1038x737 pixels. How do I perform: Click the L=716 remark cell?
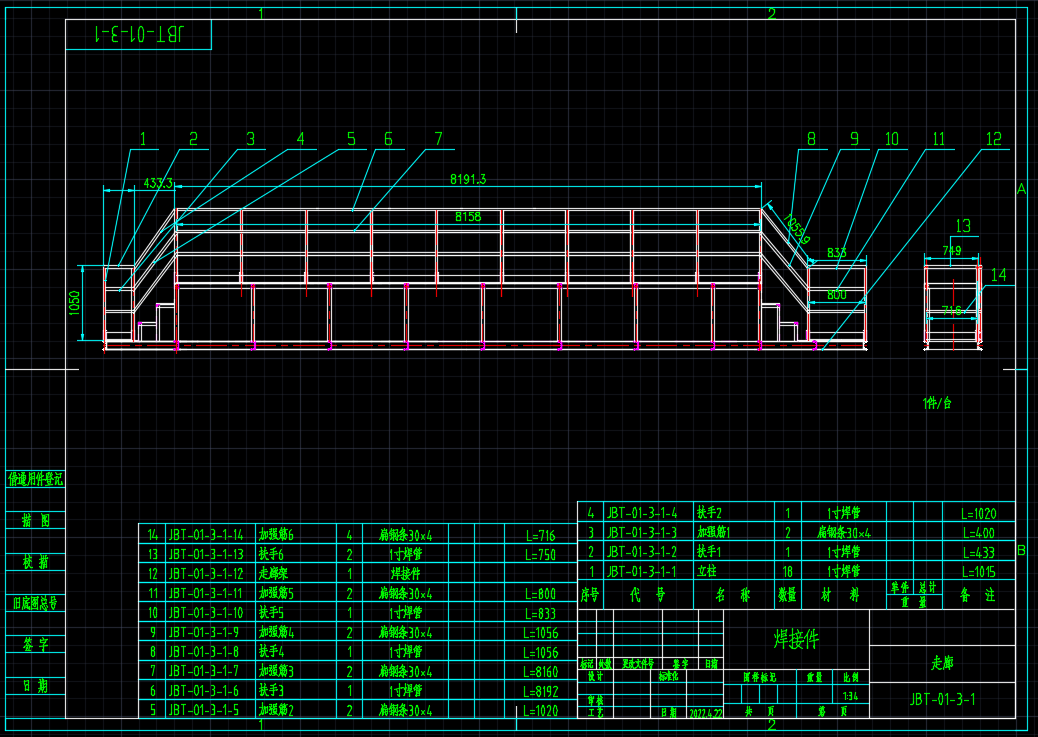coord(541,536)
